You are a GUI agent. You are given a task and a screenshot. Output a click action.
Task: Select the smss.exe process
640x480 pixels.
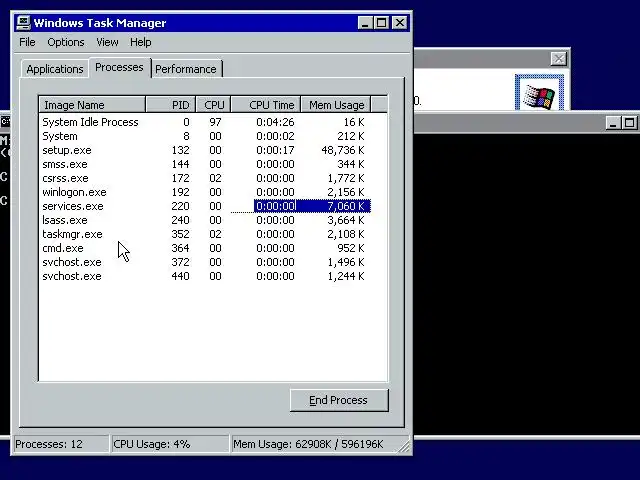(x=204, y=164)
